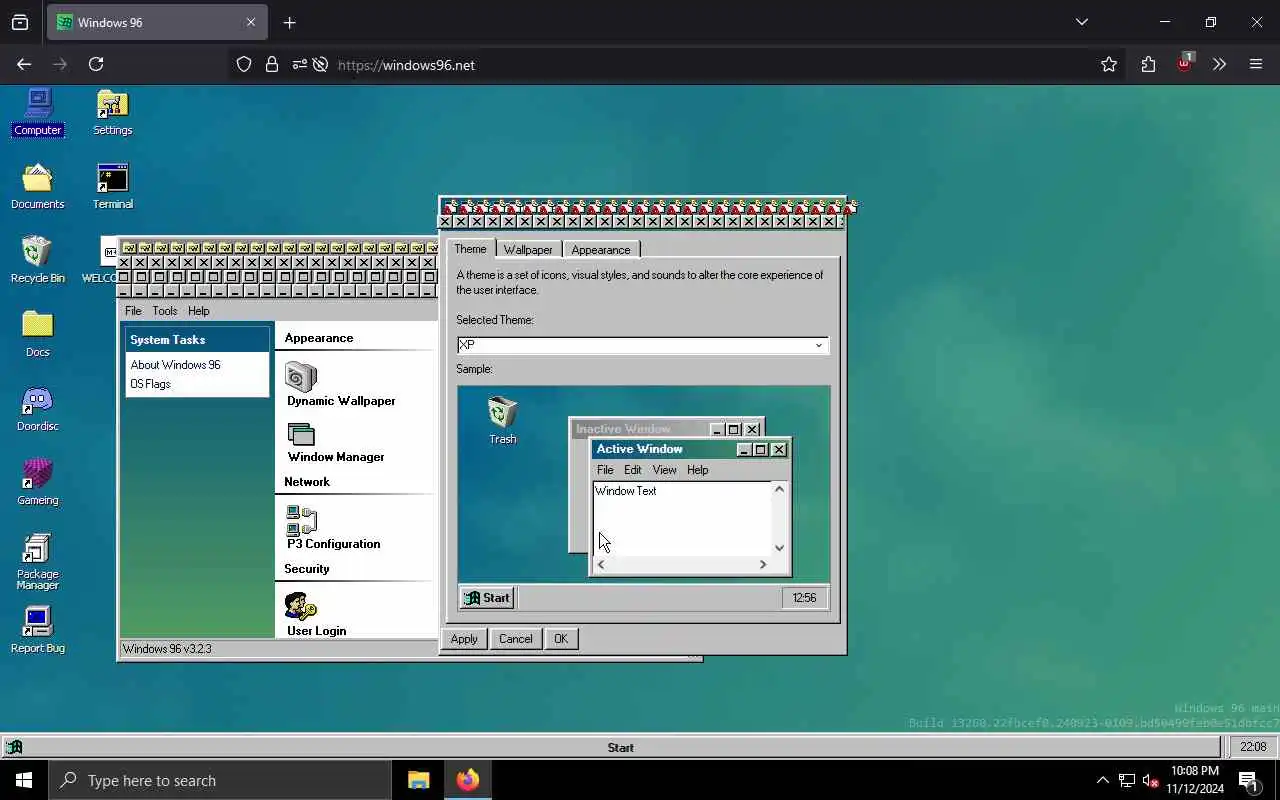Bookmark this page with star icon

pos(1109,64)
